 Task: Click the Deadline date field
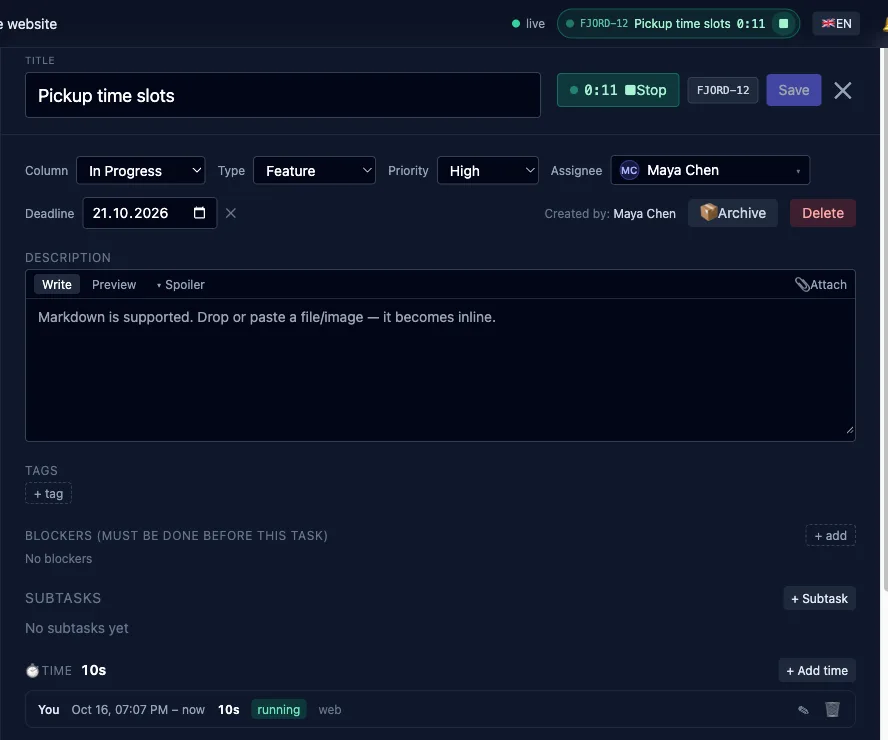pos(150,213)
